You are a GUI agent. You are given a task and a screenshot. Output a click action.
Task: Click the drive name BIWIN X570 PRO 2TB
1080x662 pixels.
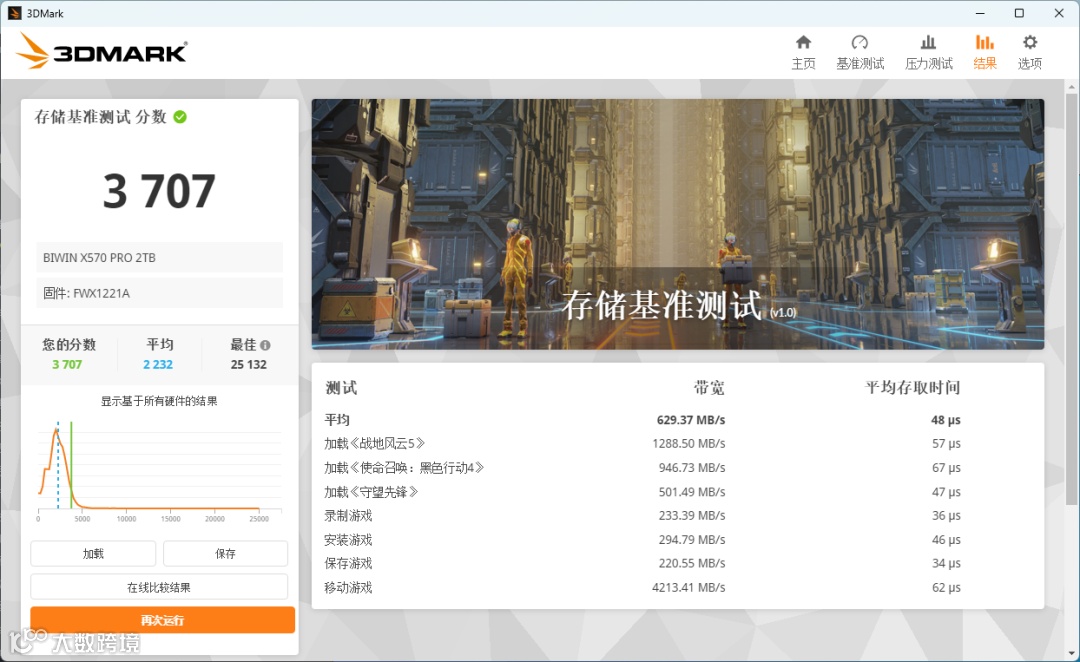click(x=159, y=258)
